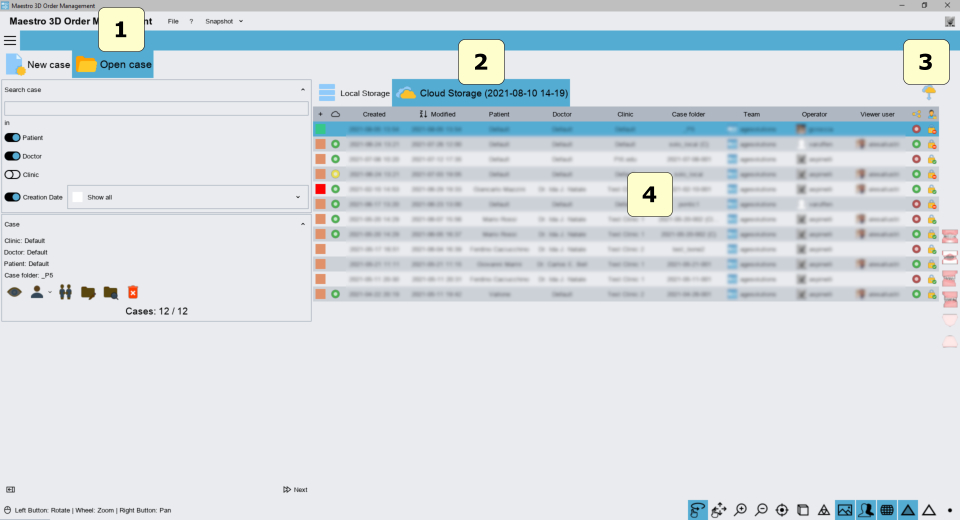Click the Patient column header

click(499, 115)
